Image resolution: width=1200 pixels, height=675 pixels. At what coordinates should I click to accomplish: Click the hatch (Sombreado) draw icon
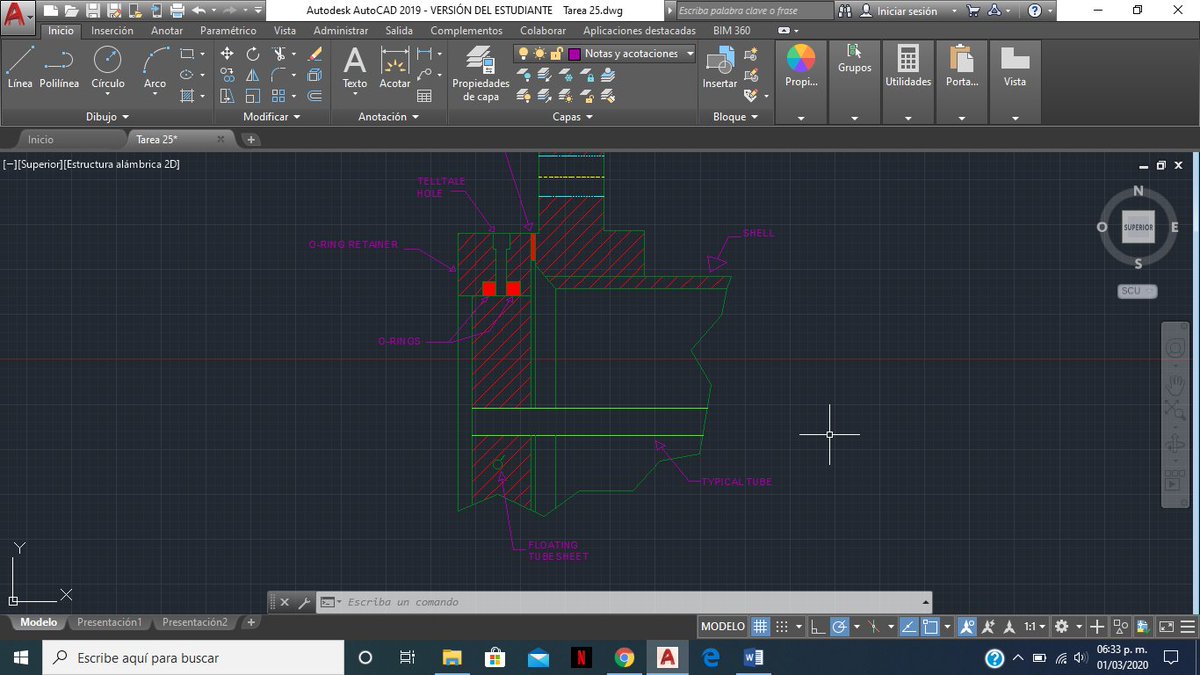pyautogui.click(x=187, y=96)
